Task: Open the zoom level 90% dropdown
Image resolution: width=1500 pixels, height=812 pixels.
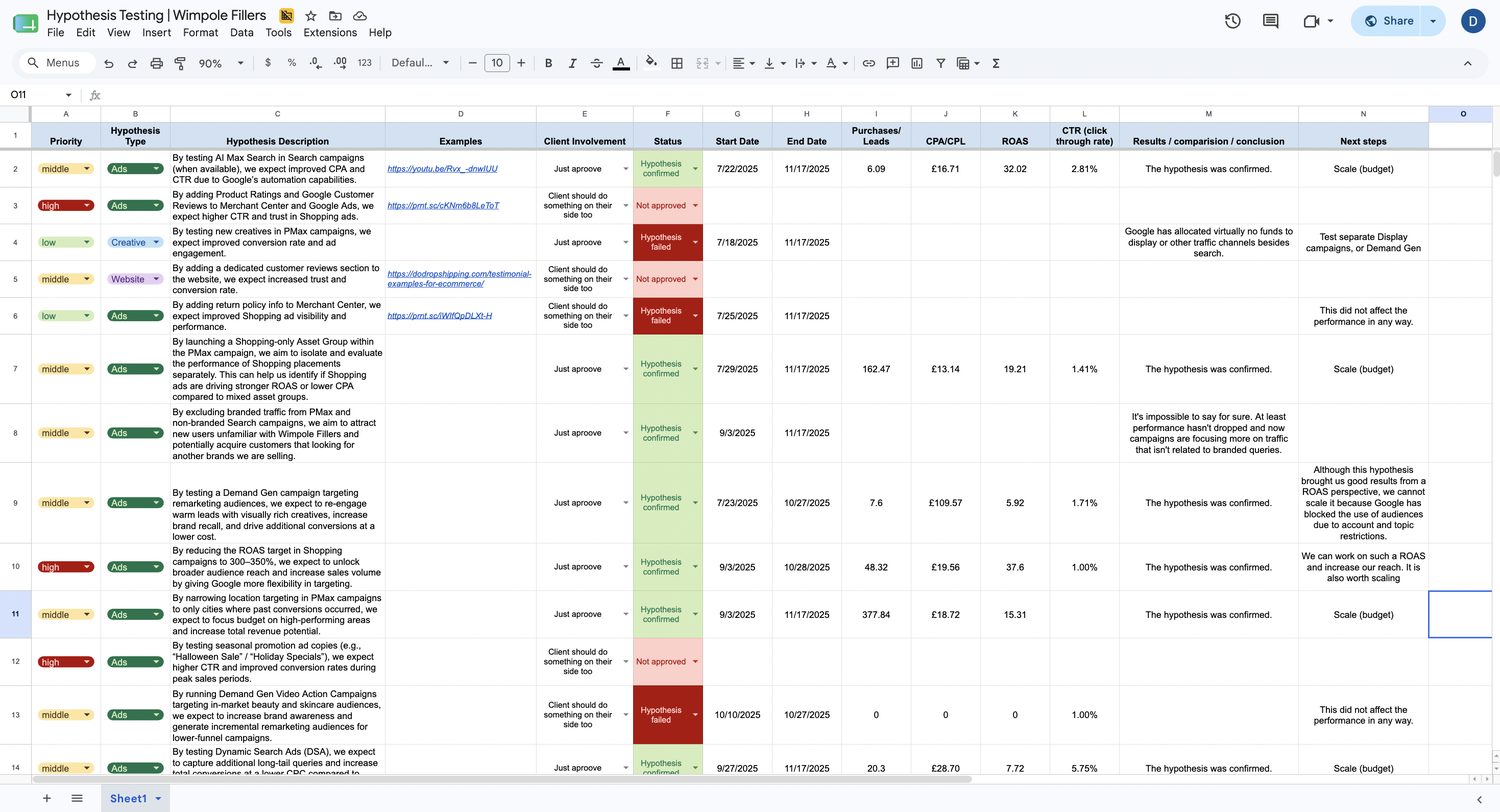Action: pos(221,63)
